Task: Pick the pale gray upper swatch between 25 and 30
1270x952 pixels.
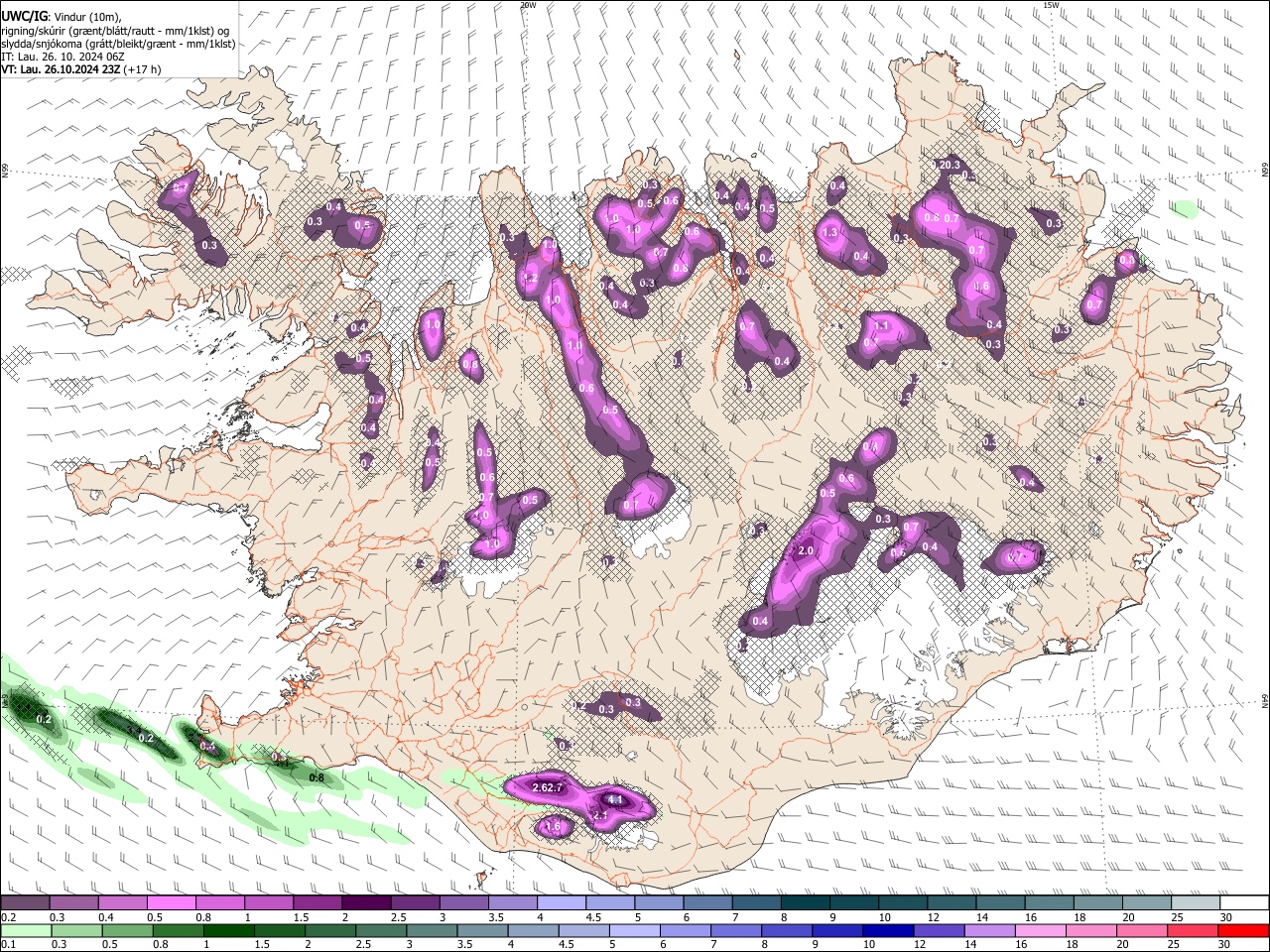Action: 1197,903
